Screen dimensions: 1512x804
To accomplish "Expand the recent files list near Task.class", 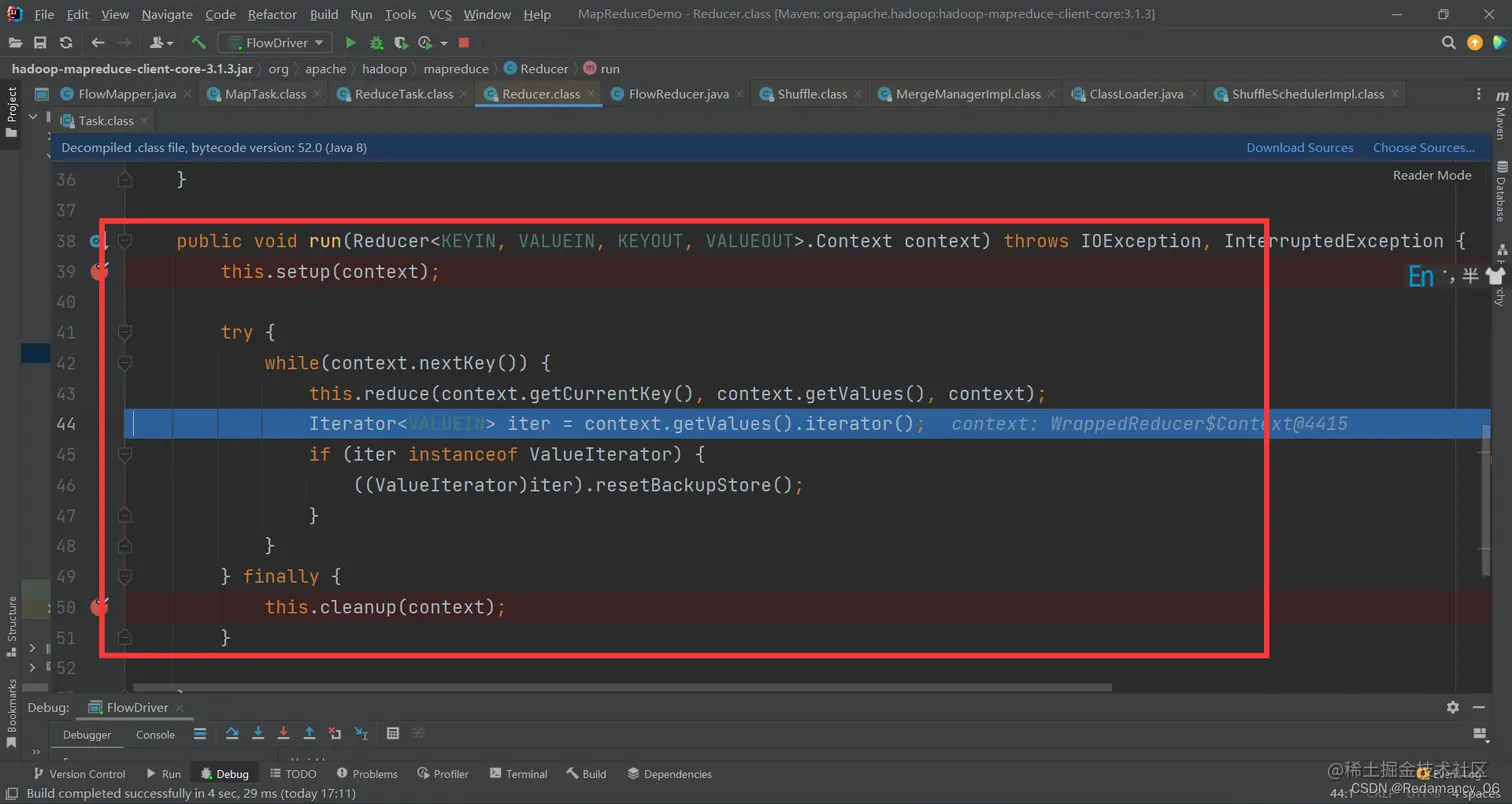I will point(32,117).
